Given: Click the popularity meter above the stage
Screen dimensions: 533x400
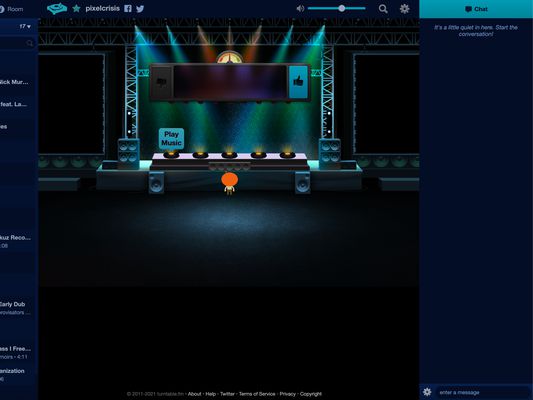Looking at the screenshot, I should pyautogui.click(x=229, y=57).
